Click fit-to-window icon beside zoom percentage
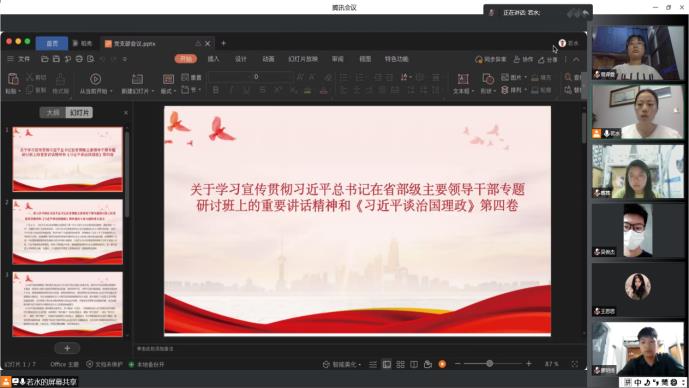Screen dimensions: 689x388 575,364
